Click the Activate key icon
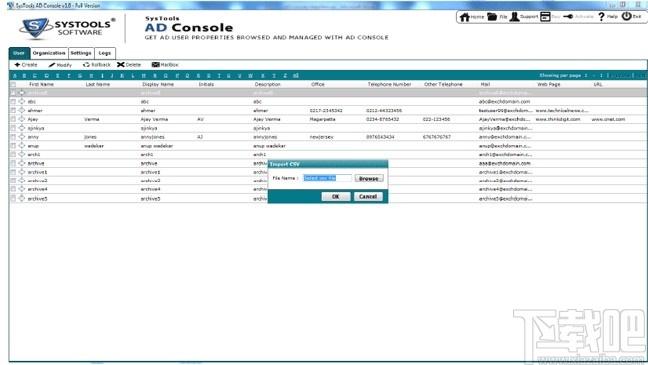 click(x=568, y=17)
